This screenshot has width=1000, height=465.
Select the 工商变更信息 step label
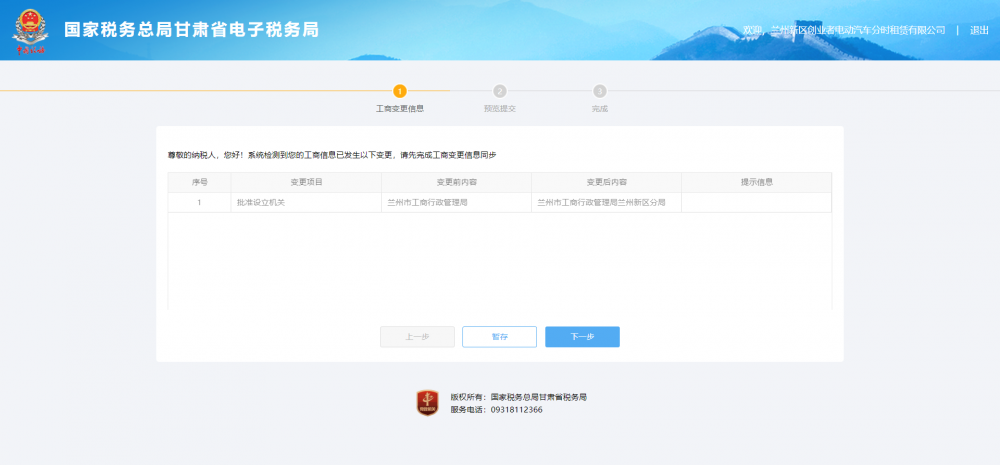tap(400, 108)
